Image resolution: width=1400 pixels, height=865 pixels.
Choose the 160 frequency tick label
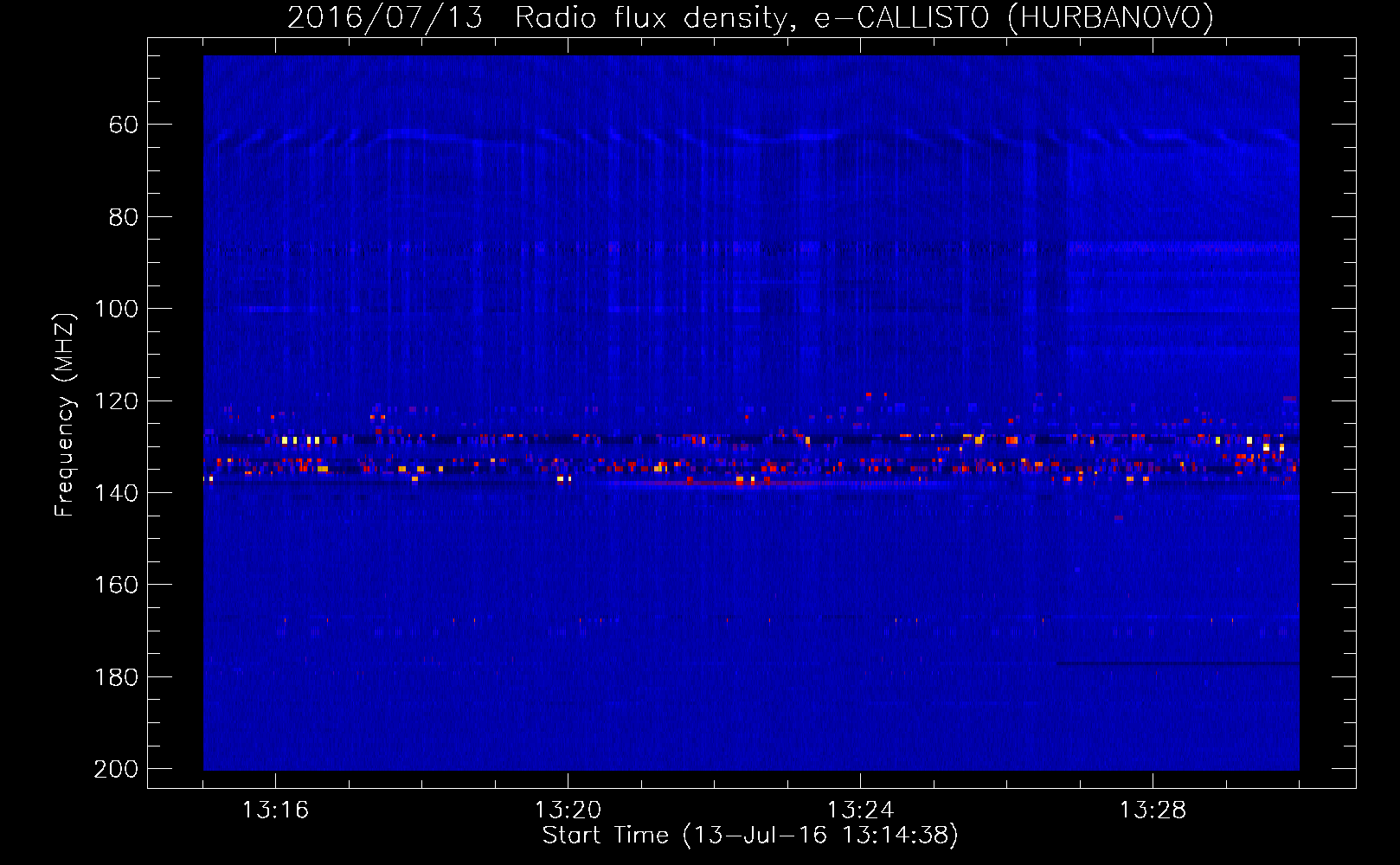[x=117, y=585]
